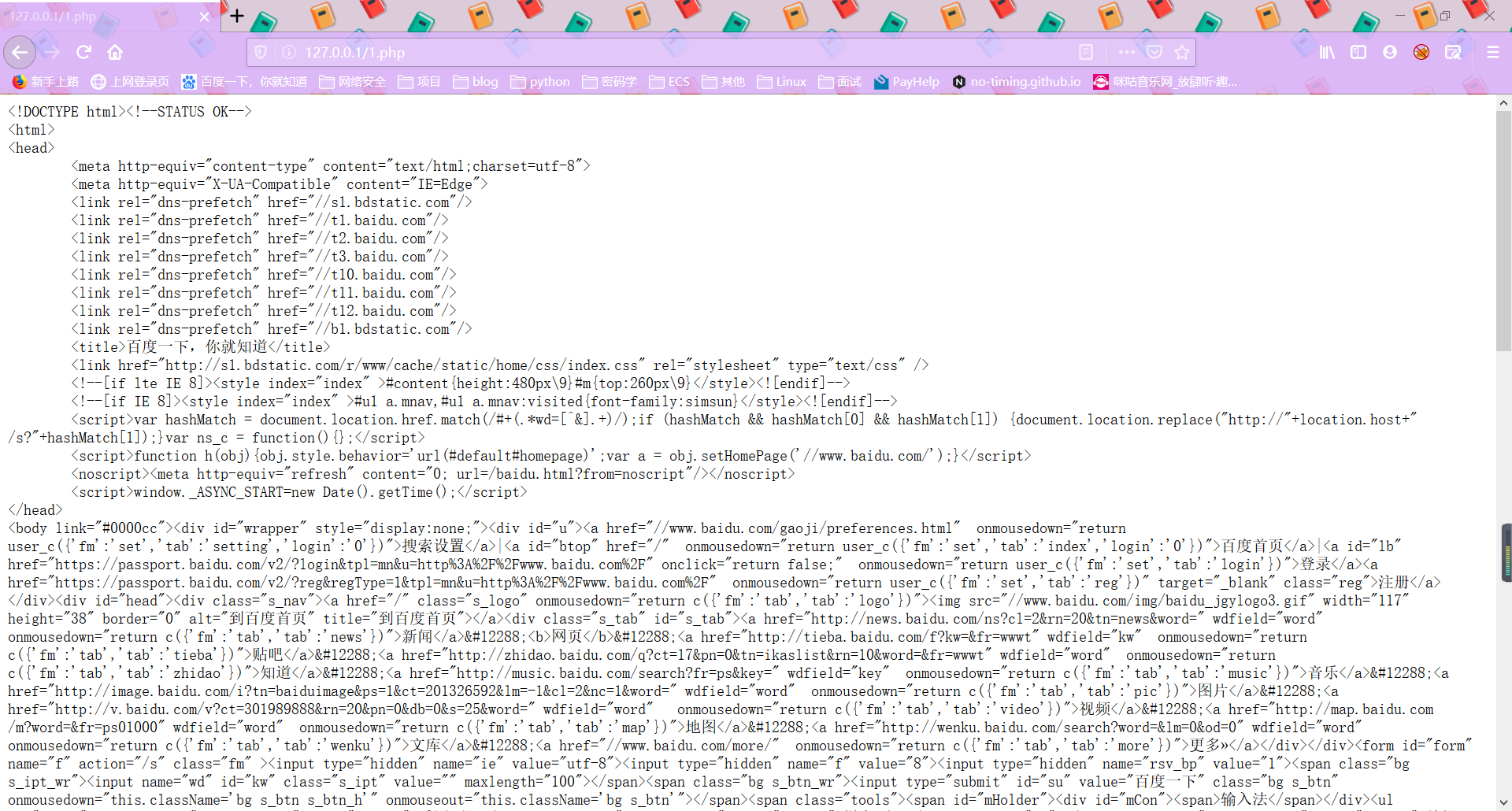Restore the browser window size
The width and height of the screenshot is (1512, 811).
click(x=1445, y=16)
